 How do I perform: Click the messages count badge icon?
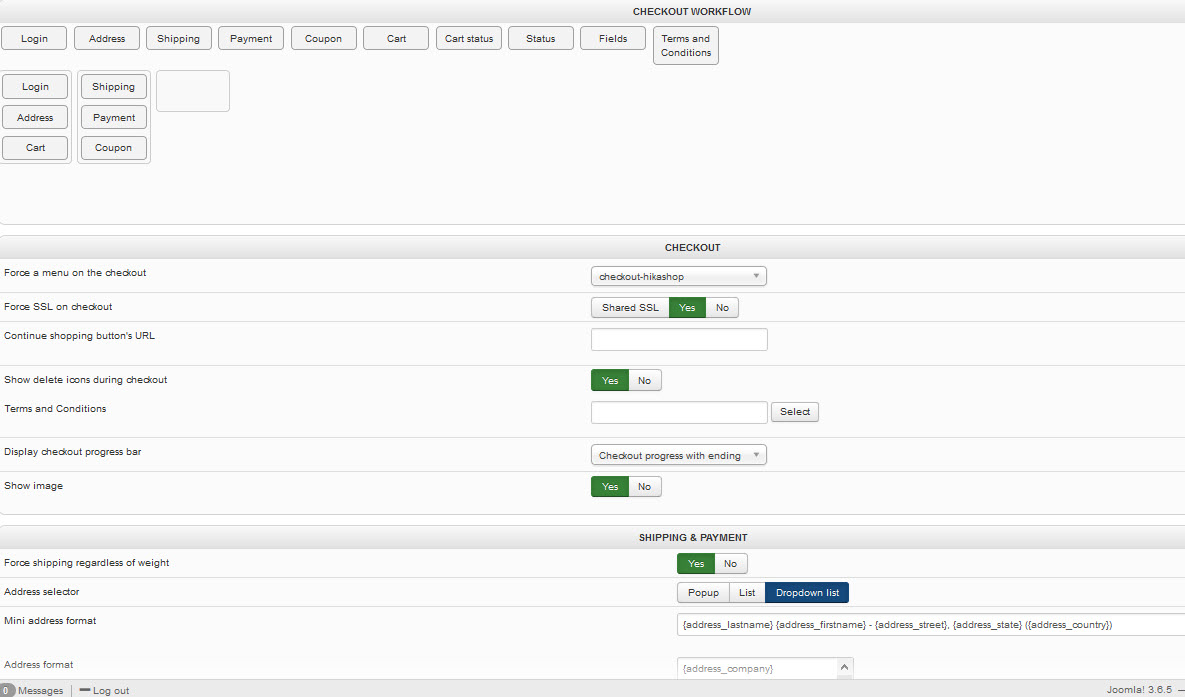[6, 690]
